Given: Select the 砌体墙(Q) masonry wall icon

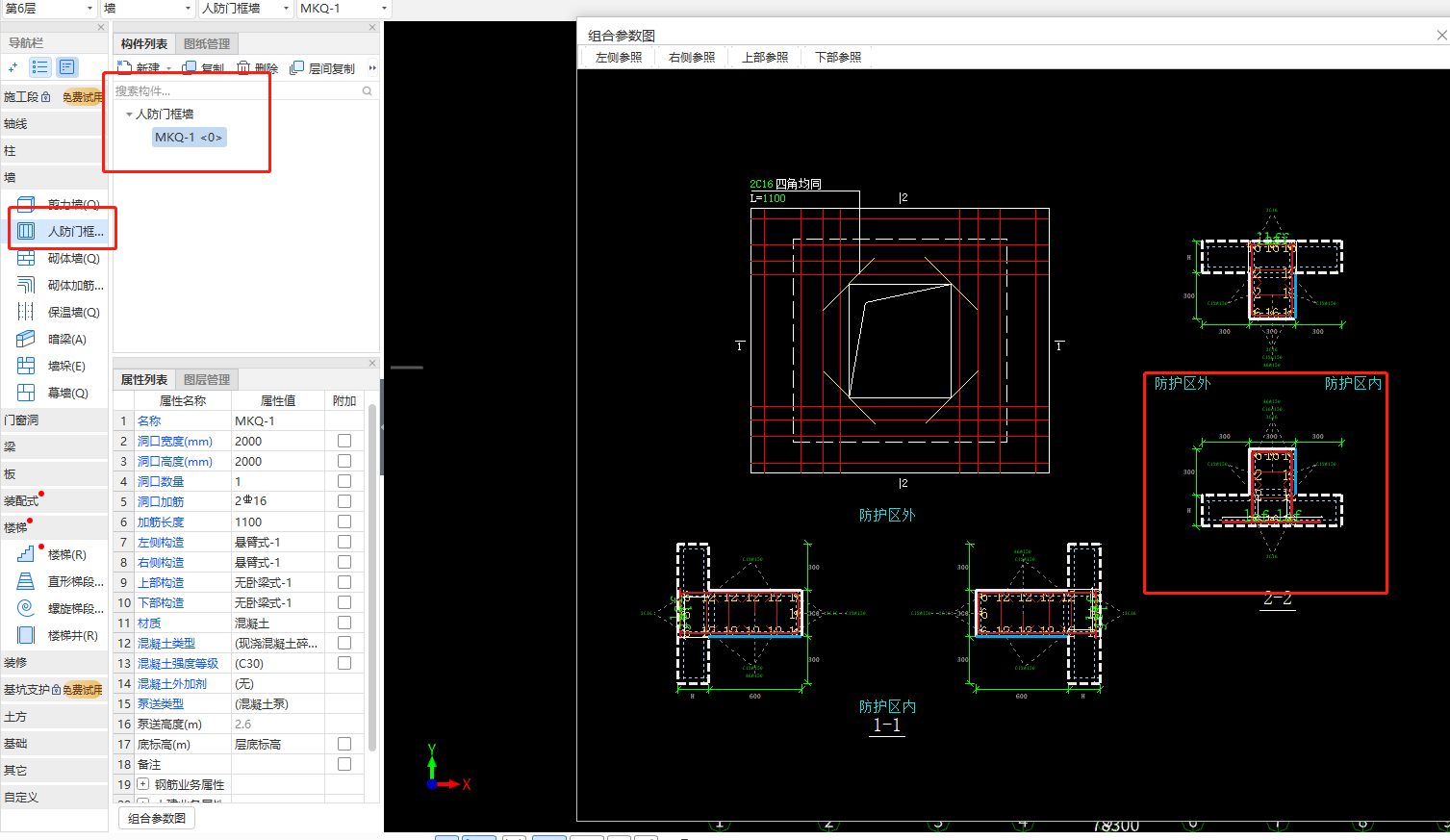Looking at the screenshot, I should [26, 258].
